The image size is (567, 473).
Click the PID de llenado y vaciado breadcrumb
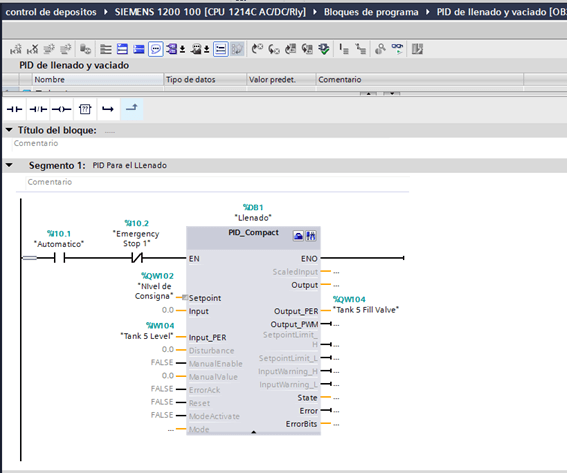click(x=502, y=12)
